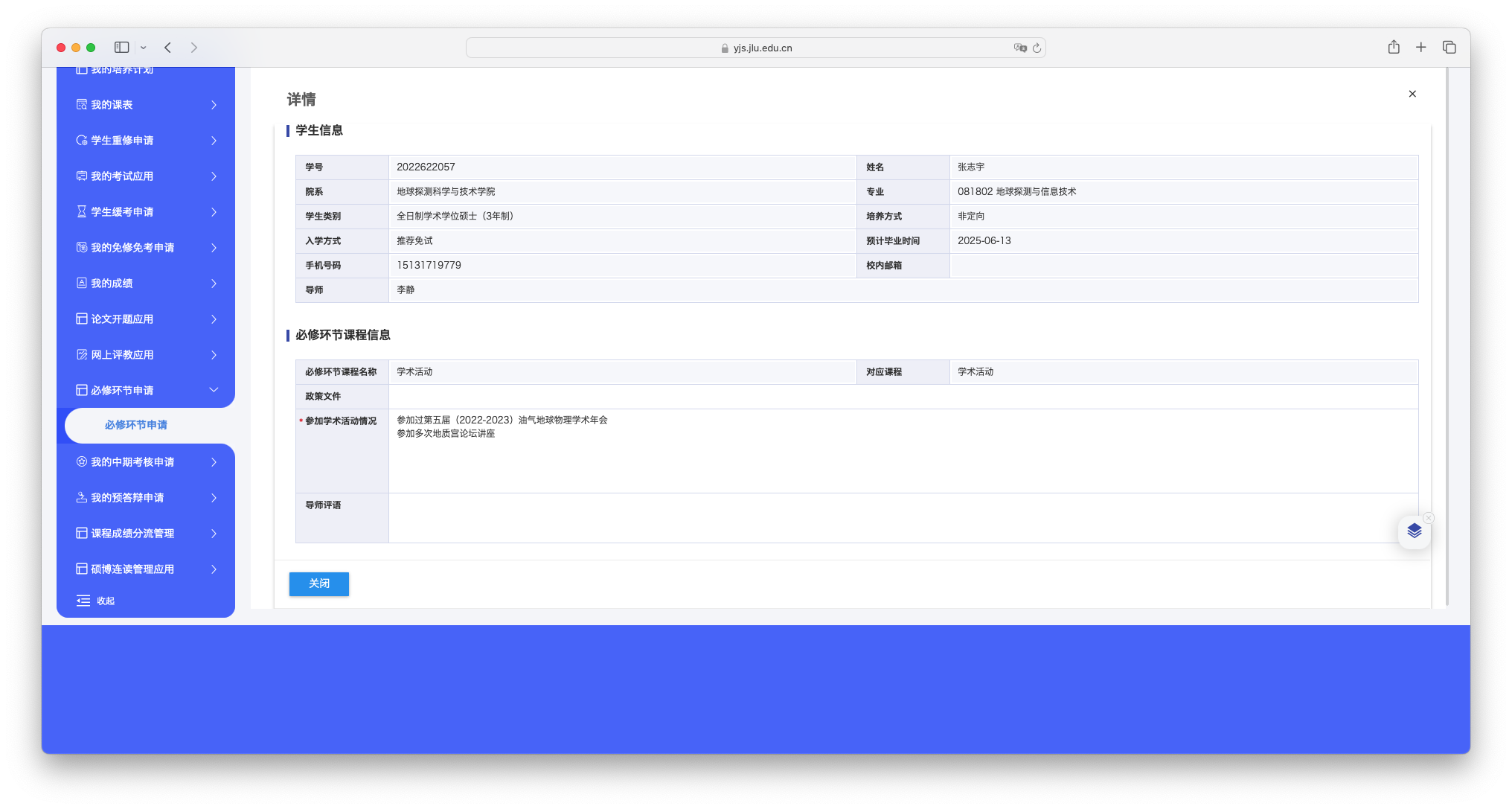Click the 我的课表 timetable icon
The height and width of the screenshot is (809, 1512).
82,105
